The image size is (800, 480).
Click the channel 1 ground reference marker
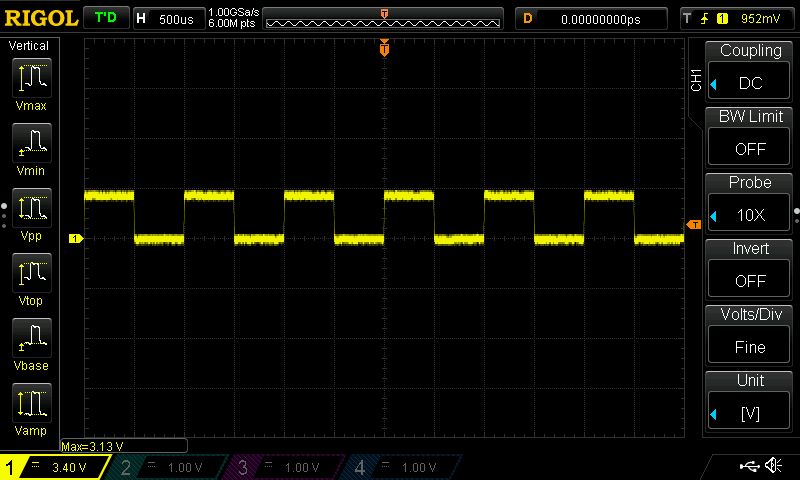[x=76, y=238]
